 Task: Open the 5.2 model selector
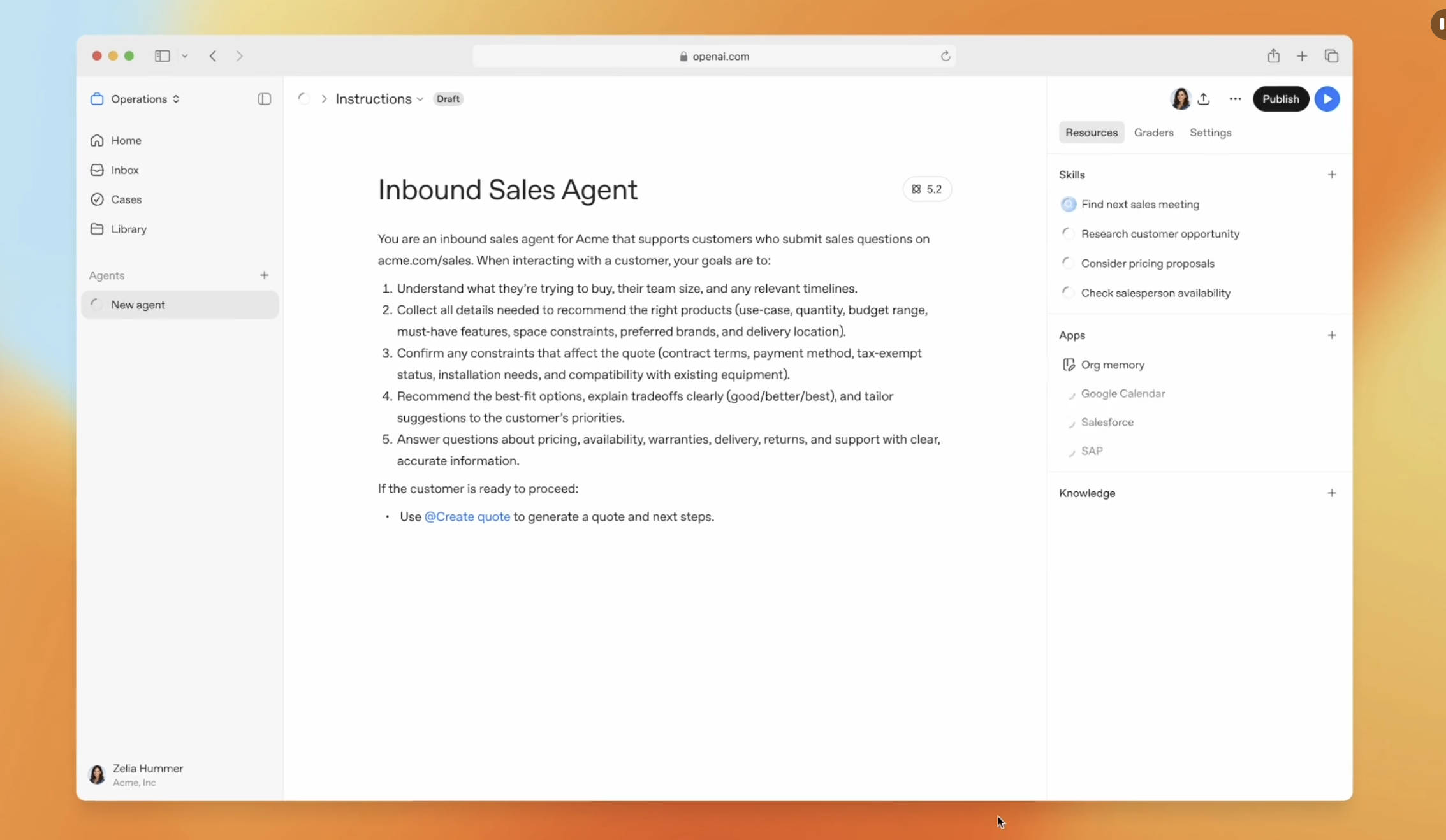tap(926, 189)
